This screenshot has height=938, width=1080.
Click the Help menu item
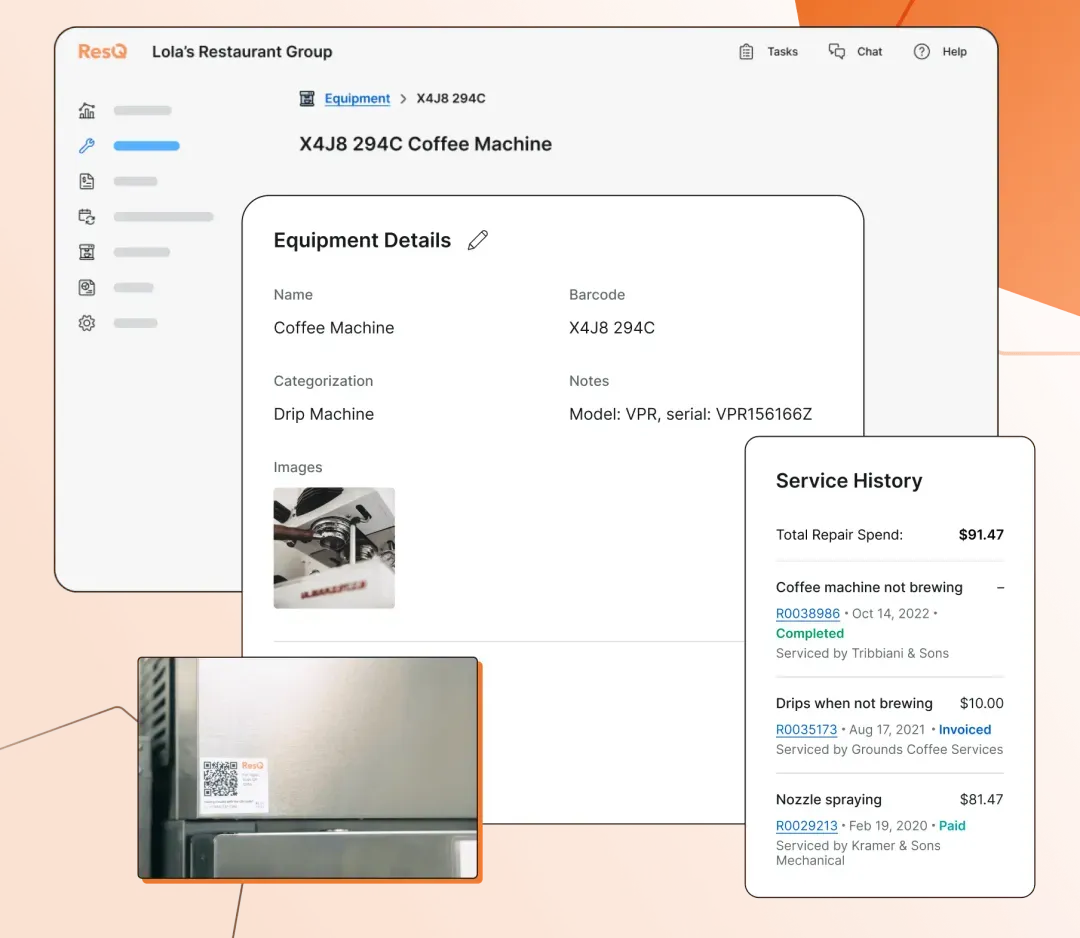(x=954, y=52)
